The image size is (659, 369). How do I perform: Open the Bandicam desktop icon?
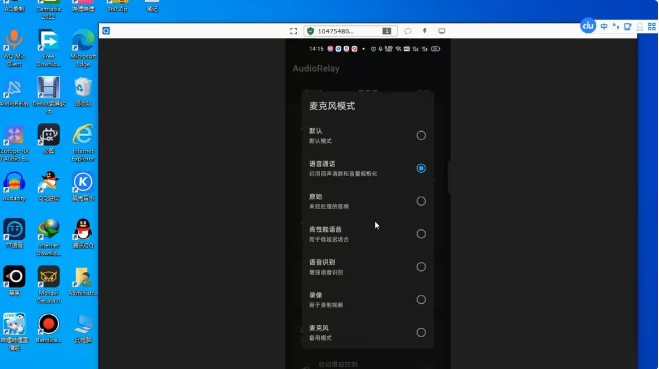pyautogui.click(x=49, y=328)
